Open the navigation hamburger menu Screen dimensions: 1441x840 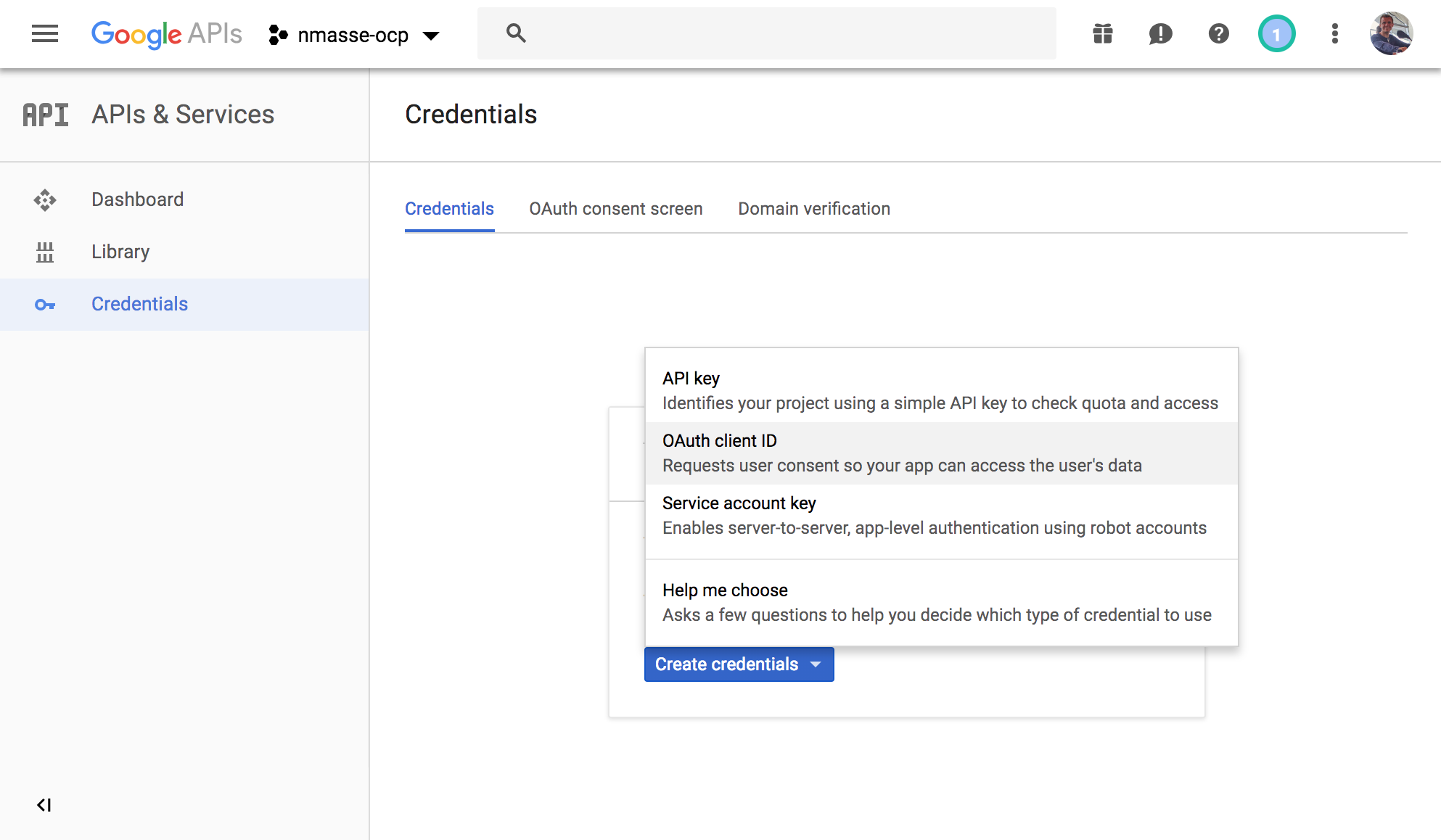[x=45, y=33]
